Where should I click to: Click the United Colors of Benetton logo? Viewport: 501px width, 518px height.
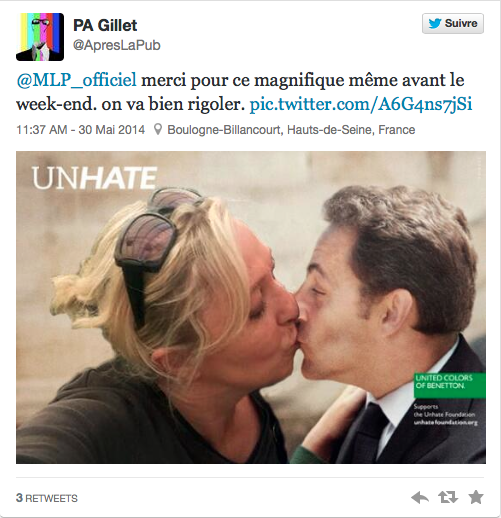coord(449,385)
